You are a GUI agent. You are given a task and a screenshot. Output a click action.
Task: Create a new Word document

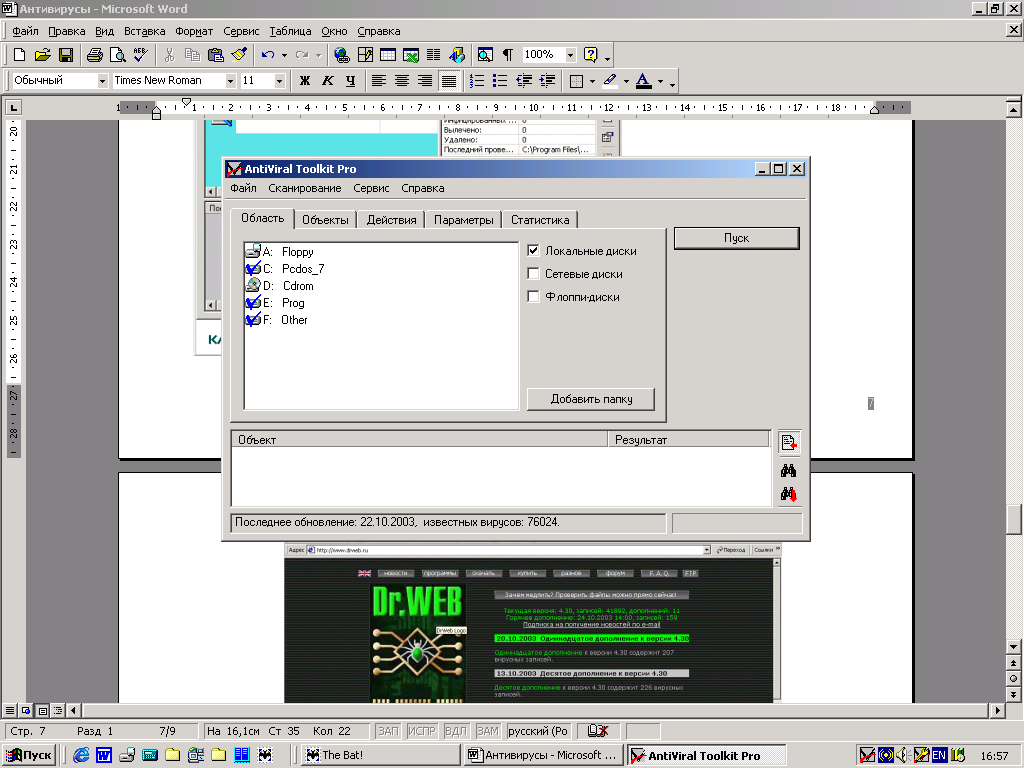(x=20, y=55)
